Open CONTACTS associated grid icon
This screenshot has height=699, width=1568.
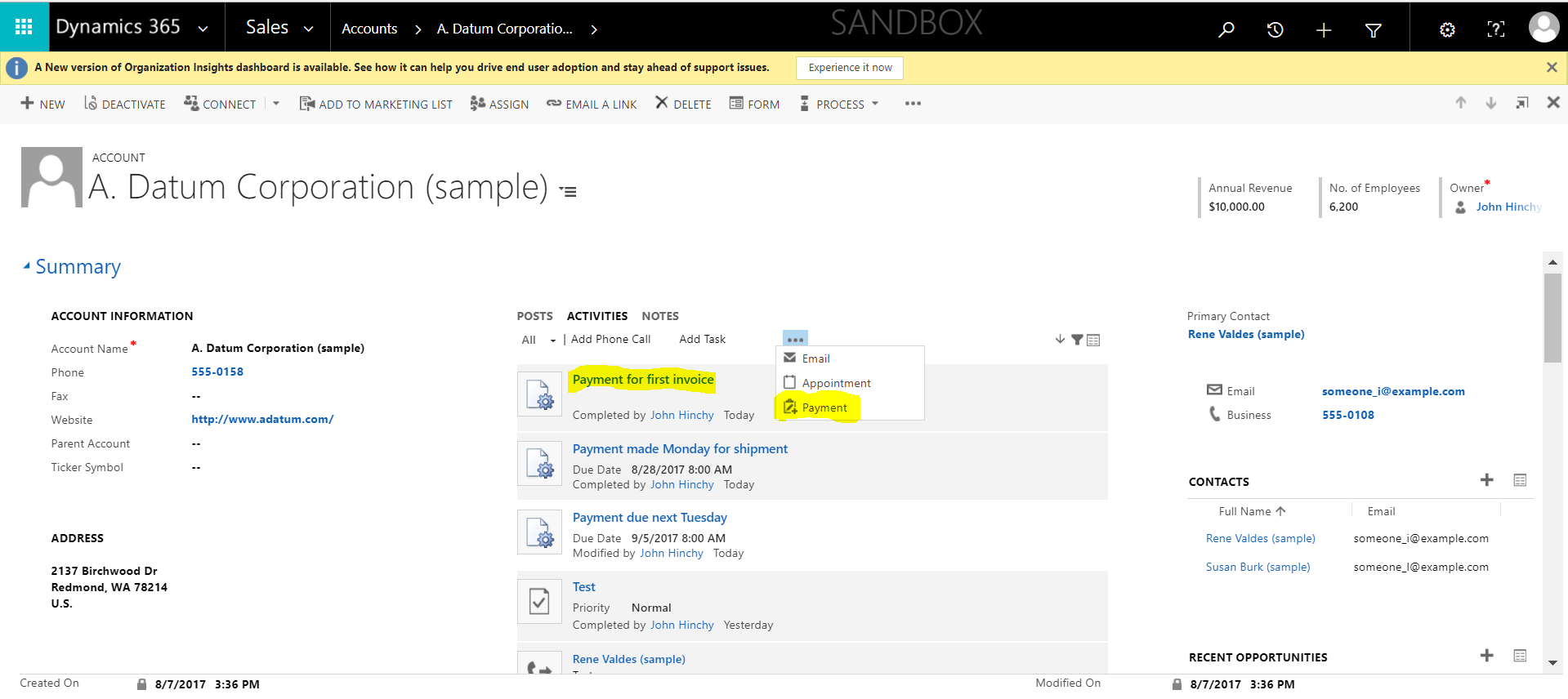pos(1520,480)
